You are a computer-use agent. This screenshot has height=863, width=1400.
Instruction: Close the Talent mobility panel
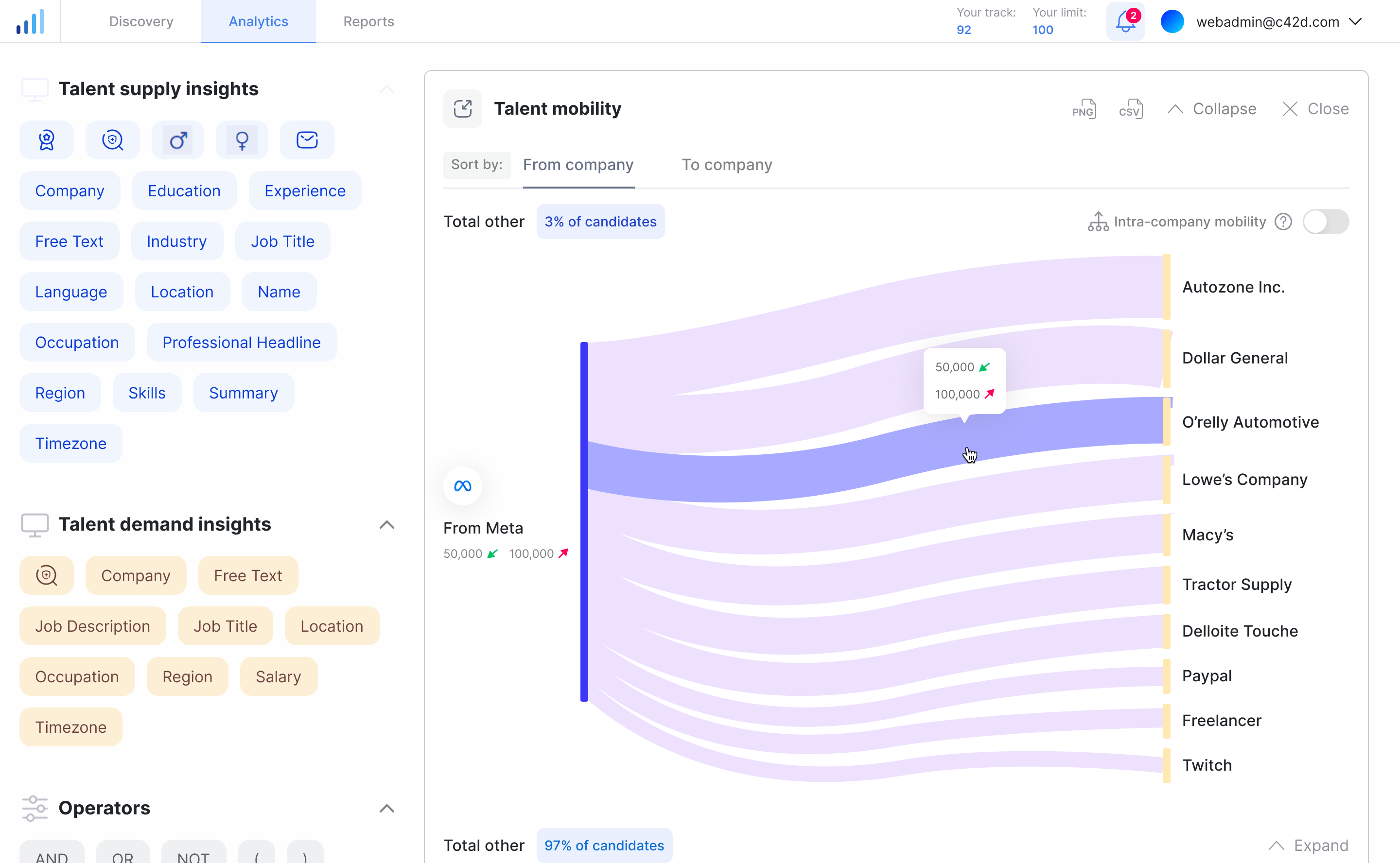(1315, 108)
